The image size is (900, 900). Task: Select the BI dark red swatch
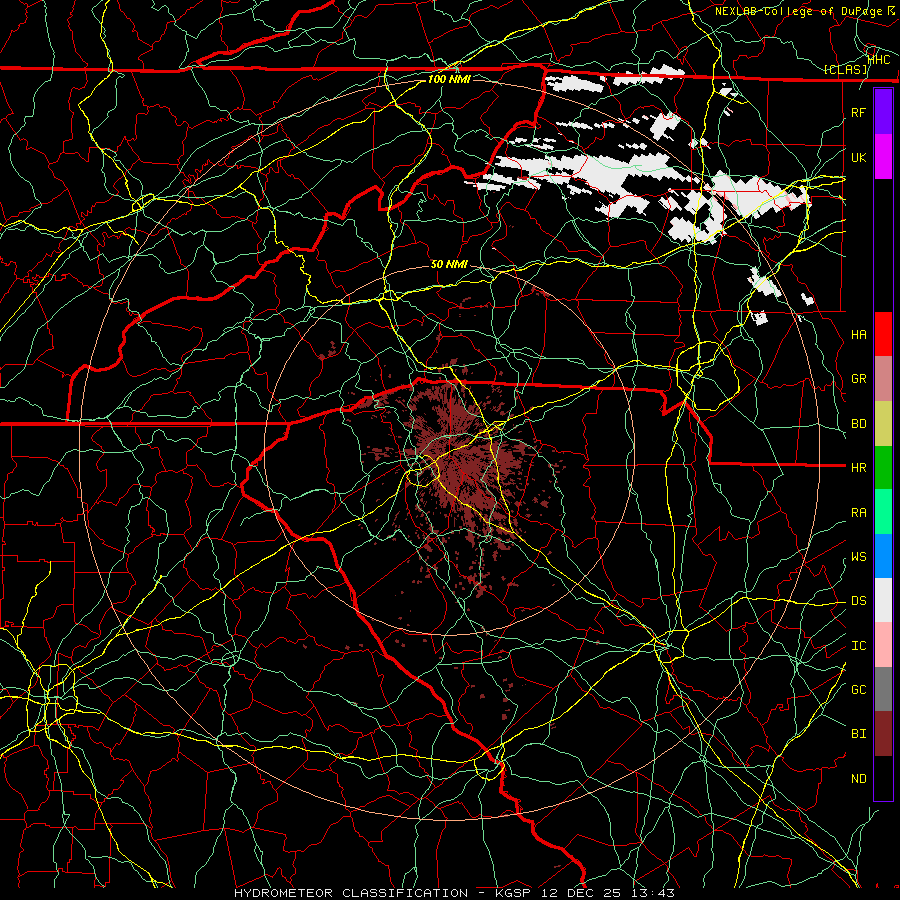(x=883, y=734)
